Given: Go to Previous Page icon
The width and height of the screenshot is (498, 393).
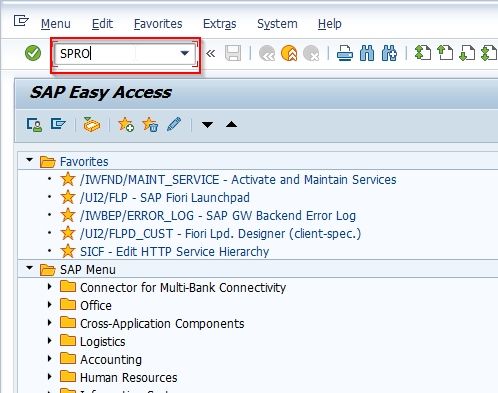Looking at the screenshot, I should pos(445,53).
